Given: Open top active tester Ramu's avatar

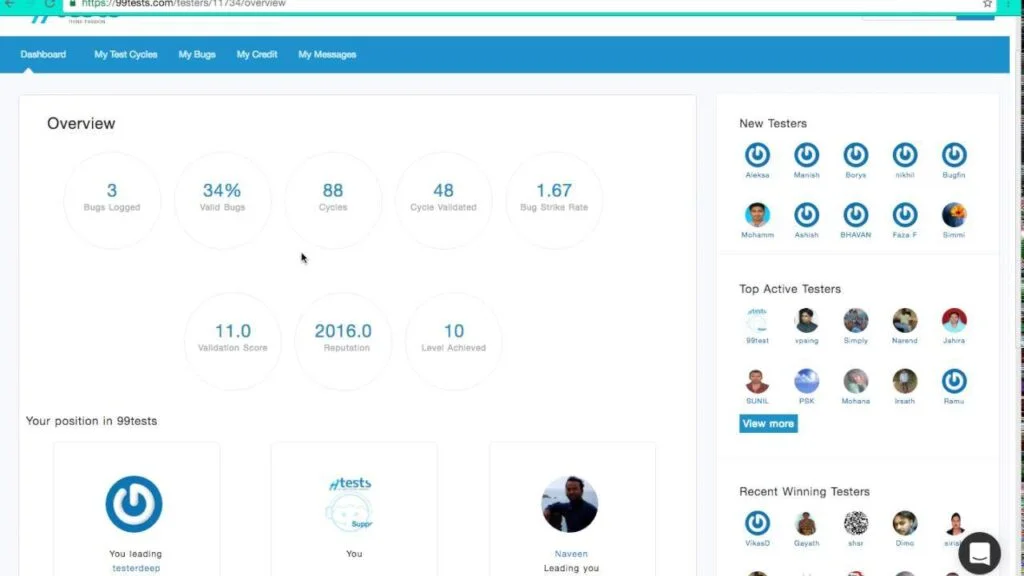Looking at the screenshot, I should tap(953, 381).
